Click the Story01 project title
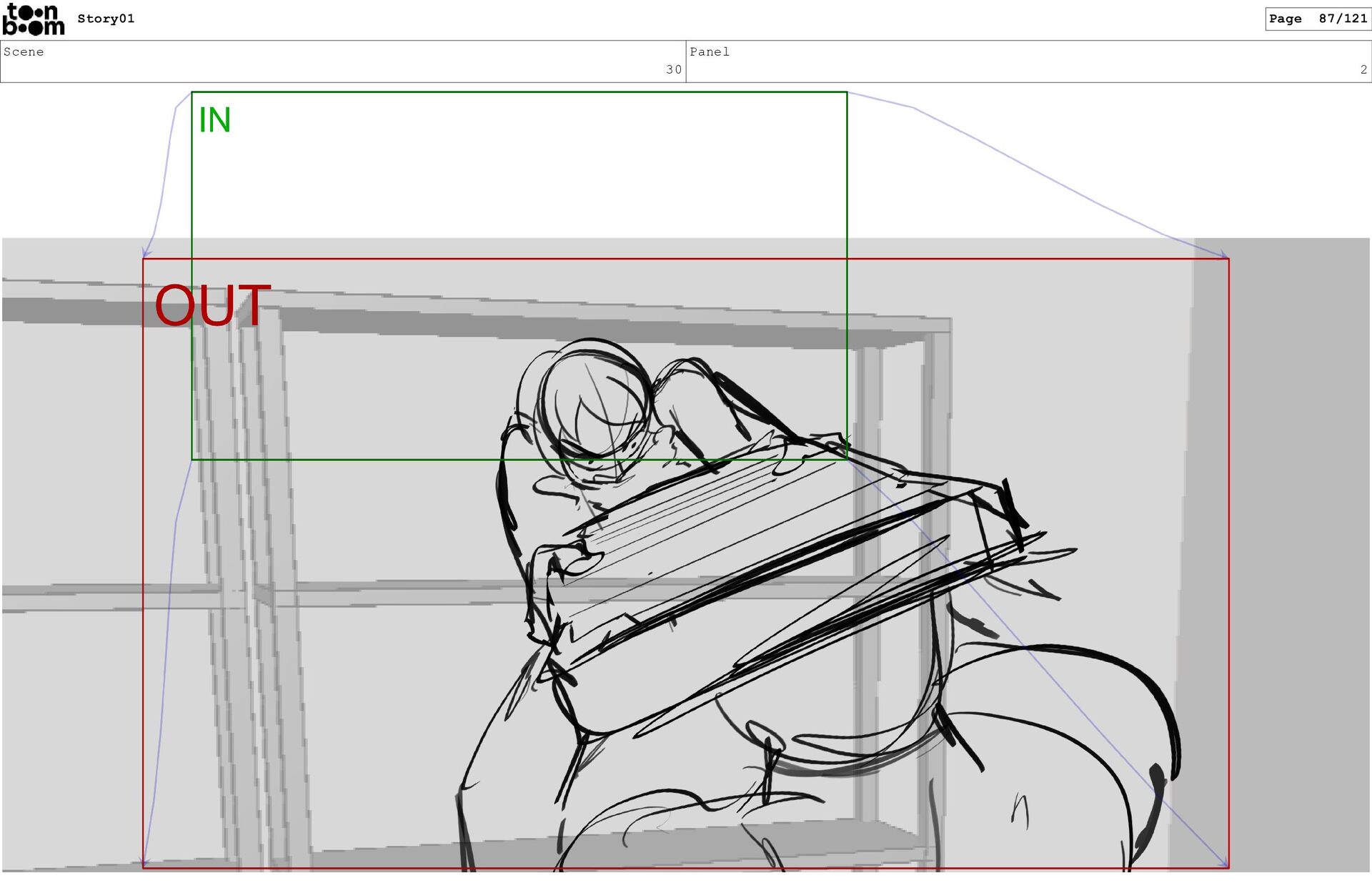 [x=106, y=19]
